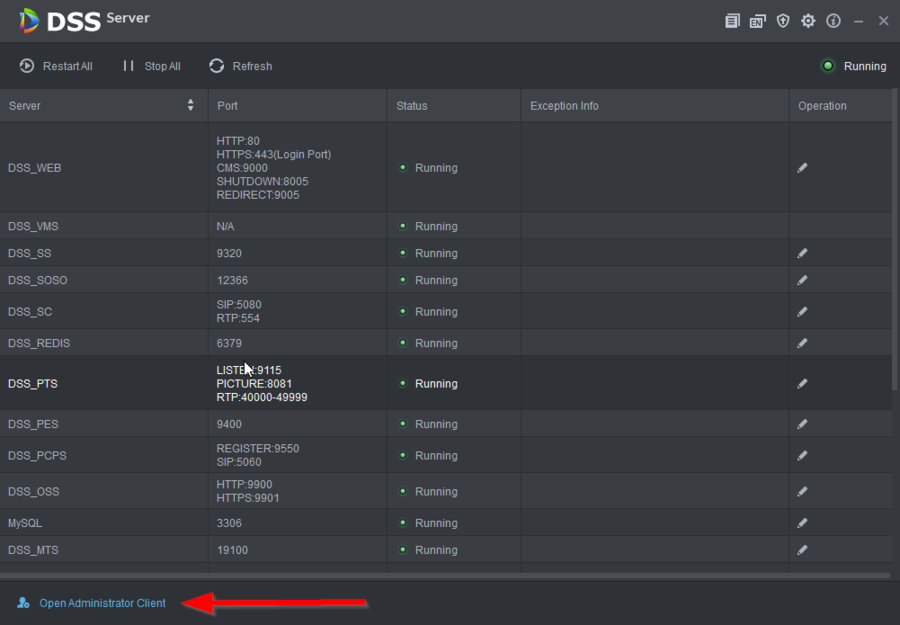900x625 pixels.
Task: Click the Restart All services button
Action: 55,66
